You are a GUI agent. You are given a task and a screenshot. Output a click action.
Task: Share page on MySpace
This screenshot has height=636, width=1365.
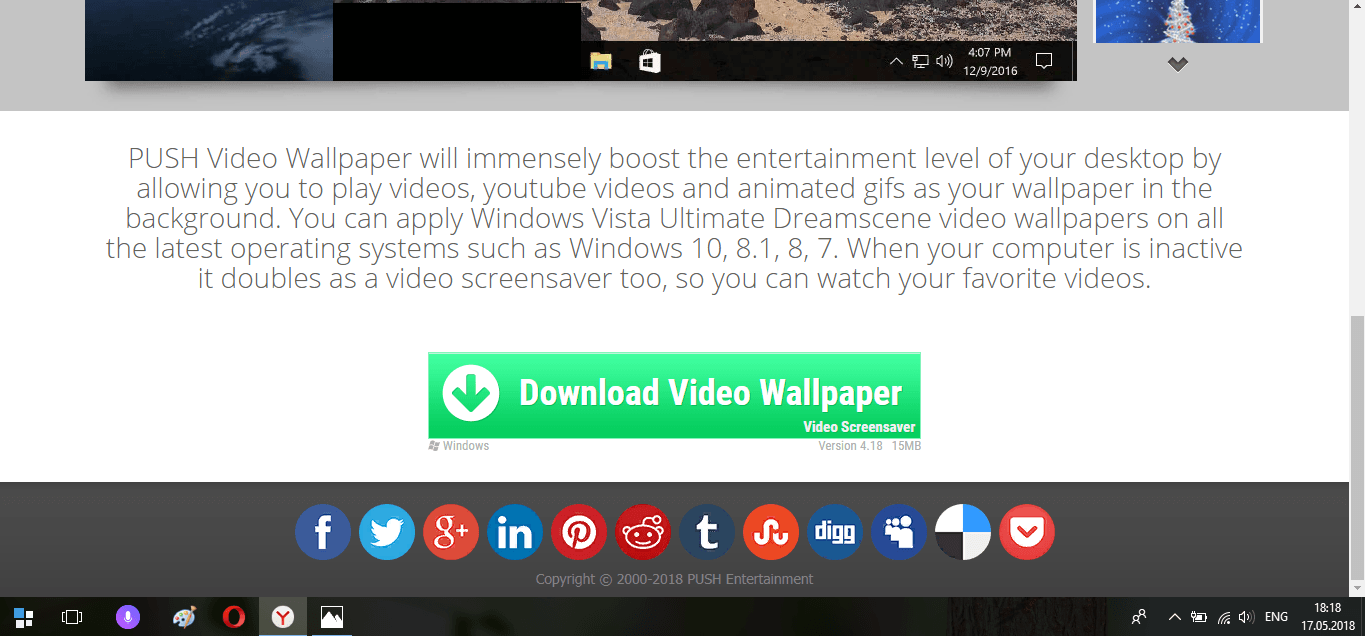899,532
